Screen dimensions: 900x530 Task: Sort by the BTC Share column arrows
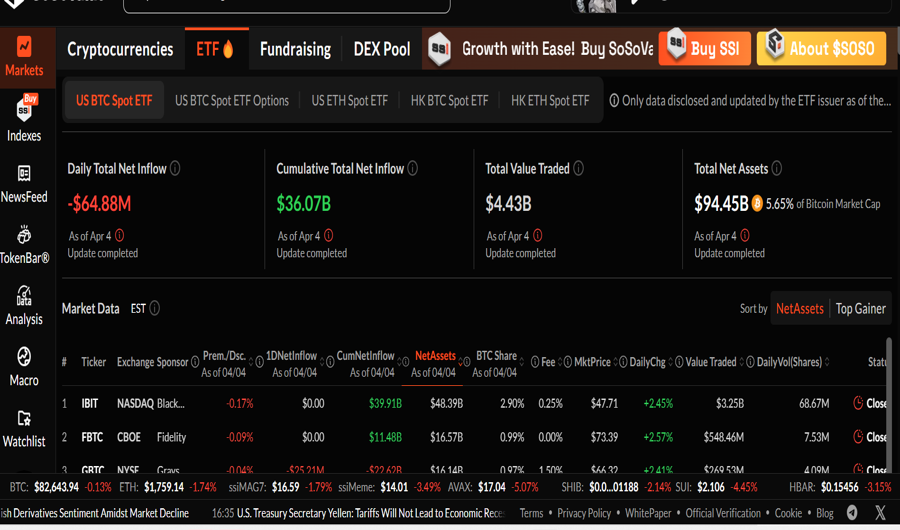522,362
